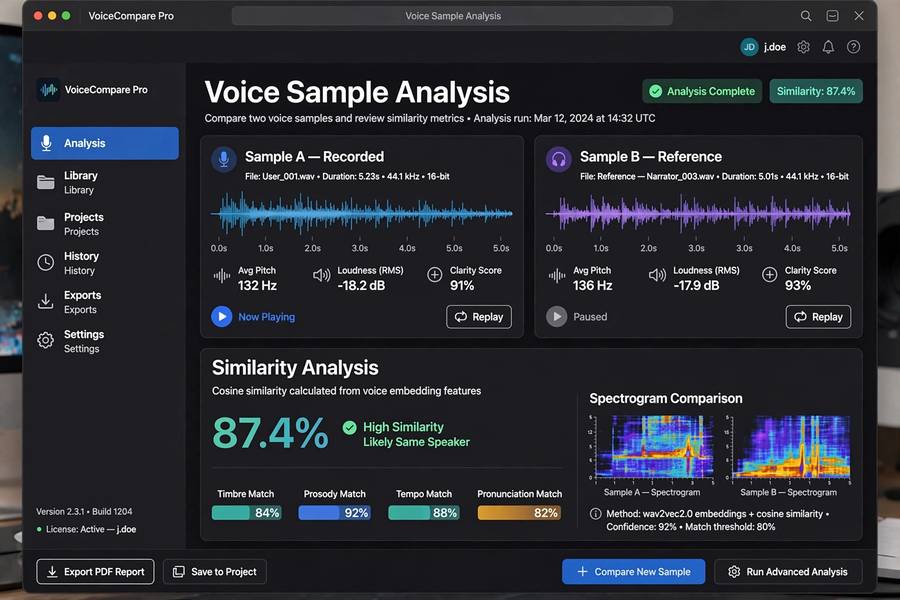
Task: Click Sample A 132 Hz pitch value
Action: (257, 285)
